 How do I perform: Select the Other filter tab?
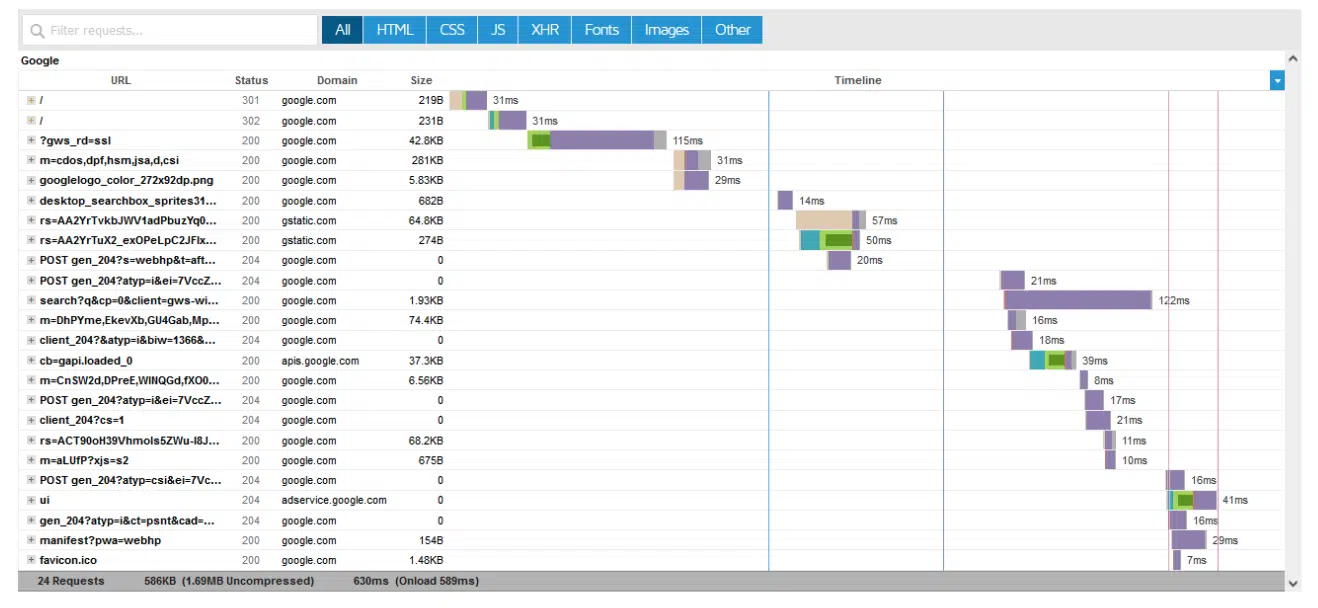click(733, 30)
